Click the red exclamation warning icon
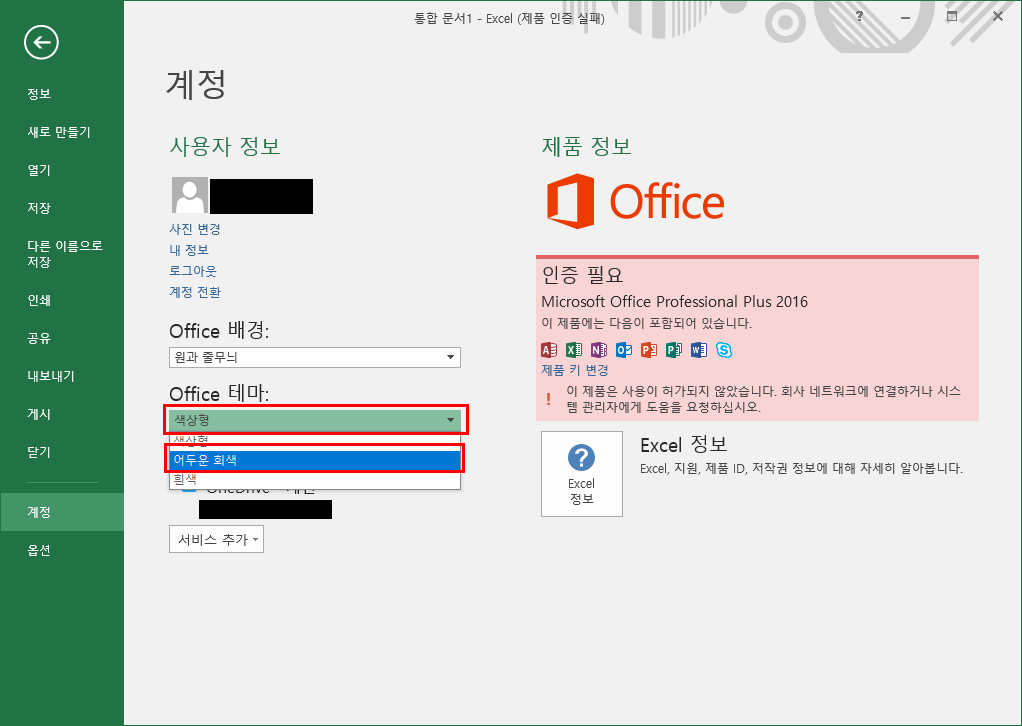This screenshot has height=726, width=1022. click(548, 399)
